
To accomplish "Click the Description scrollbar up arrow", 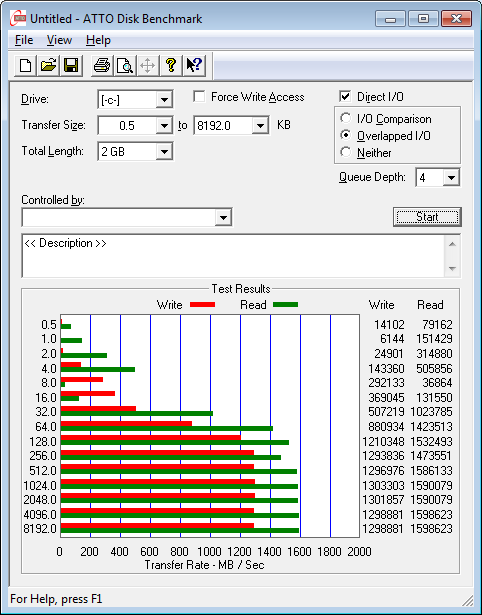I will click(x=452, y=244).
